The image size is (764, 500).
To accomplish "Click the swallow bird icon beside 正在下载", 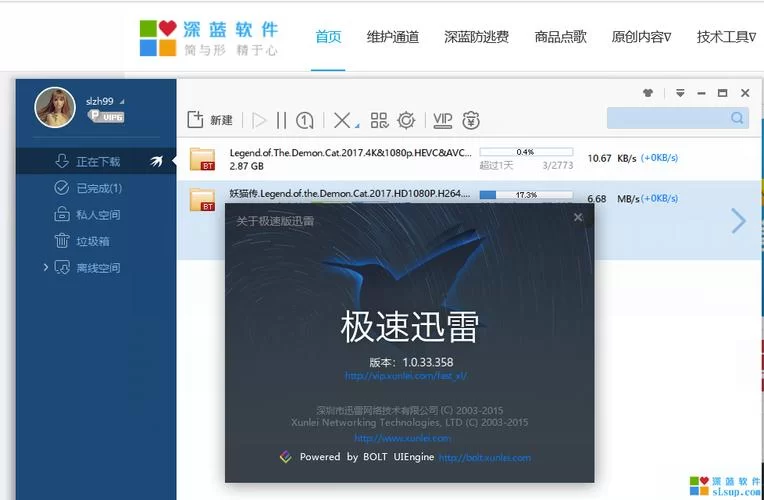I will (156, 161).
